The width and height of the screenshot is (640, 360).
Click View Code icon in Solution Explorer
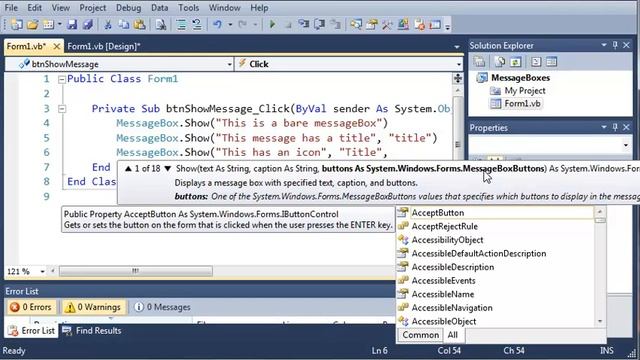(x=536, y=62)
